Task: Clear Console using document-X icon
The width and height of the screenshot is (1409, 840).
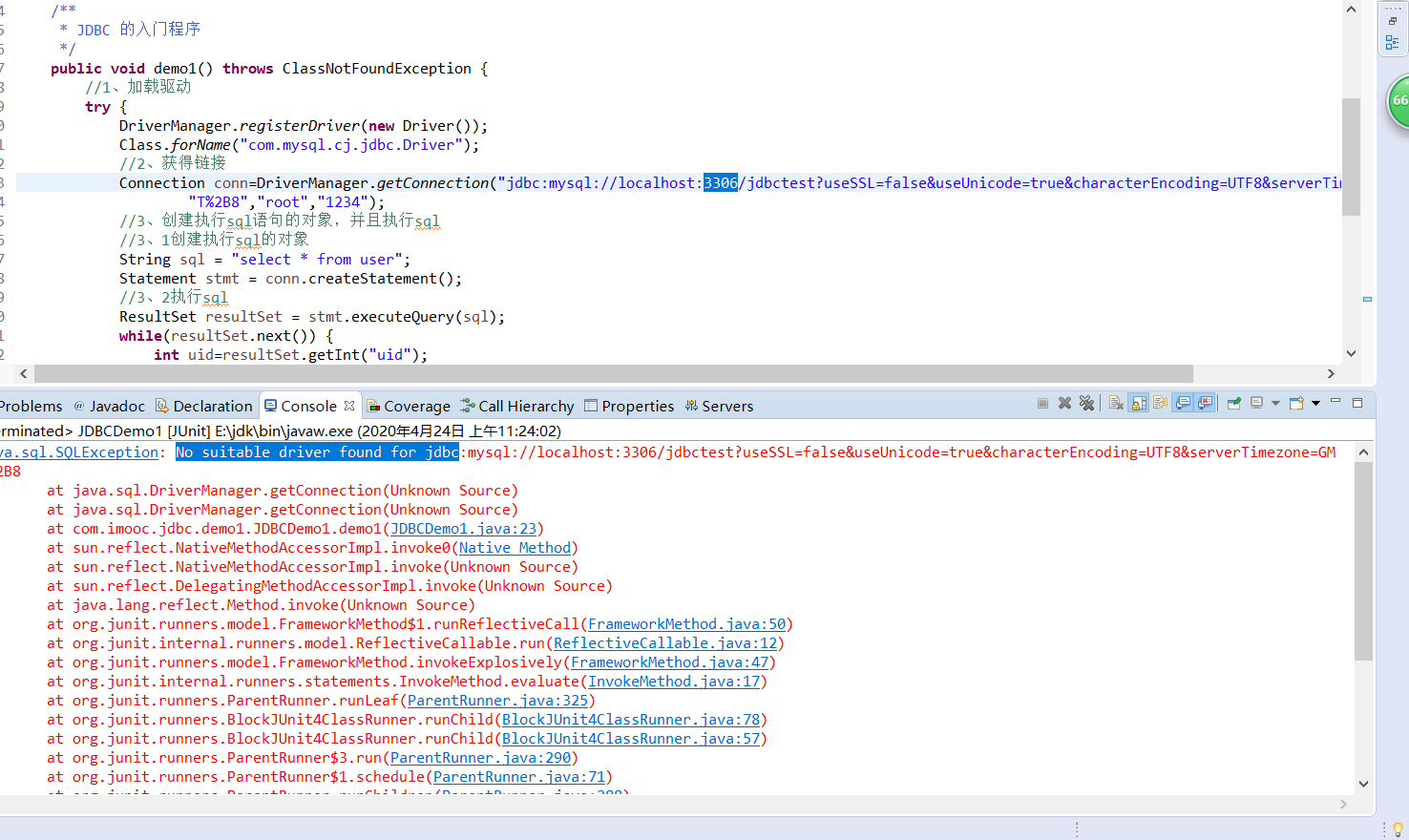Action: 1116,403
